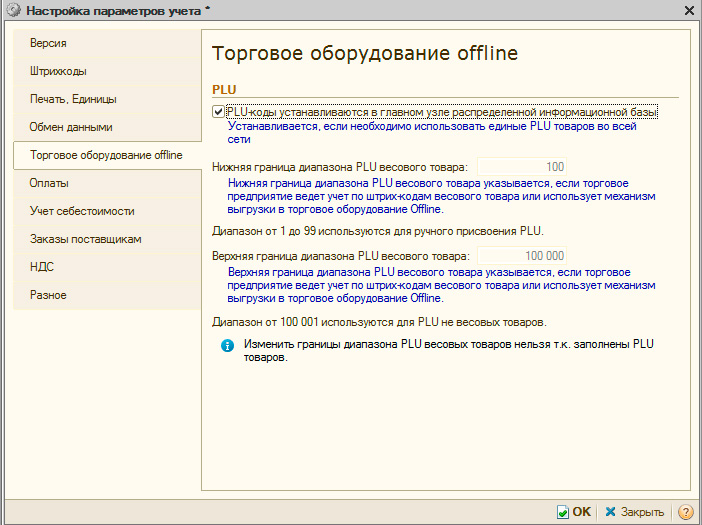
Task: Click the lower PLU range field showing 100
Action: (x=523, y=168)
